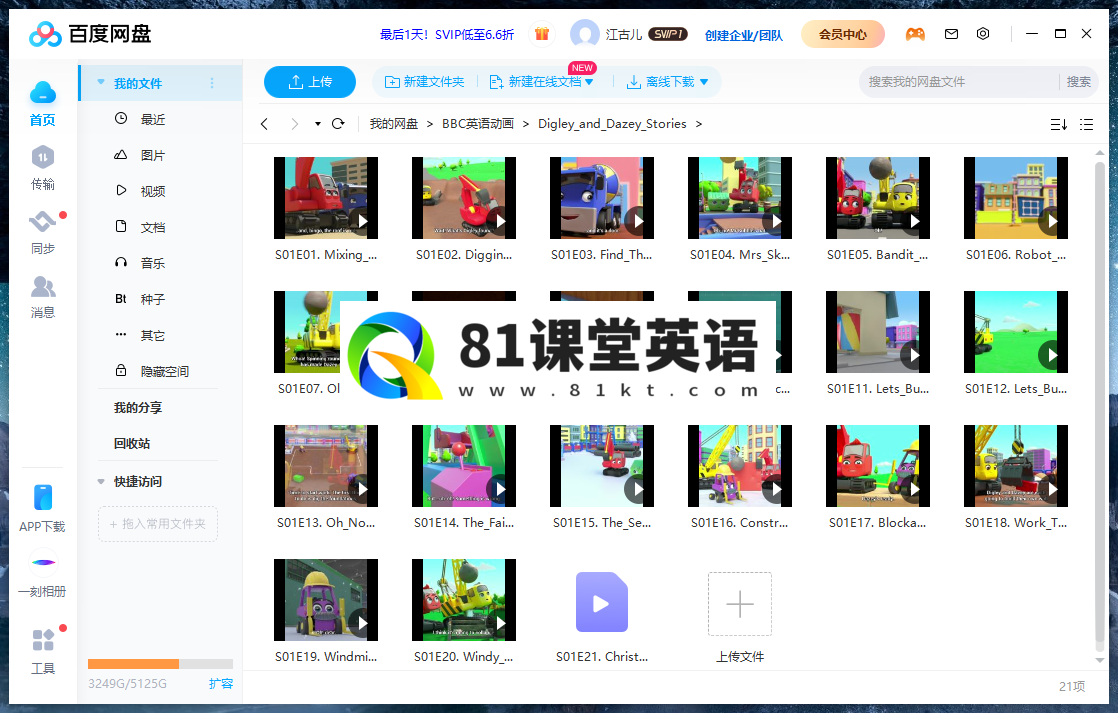
Task: Select the S01E19 Windmi video thumbnail
Action: tap(326, 600)
